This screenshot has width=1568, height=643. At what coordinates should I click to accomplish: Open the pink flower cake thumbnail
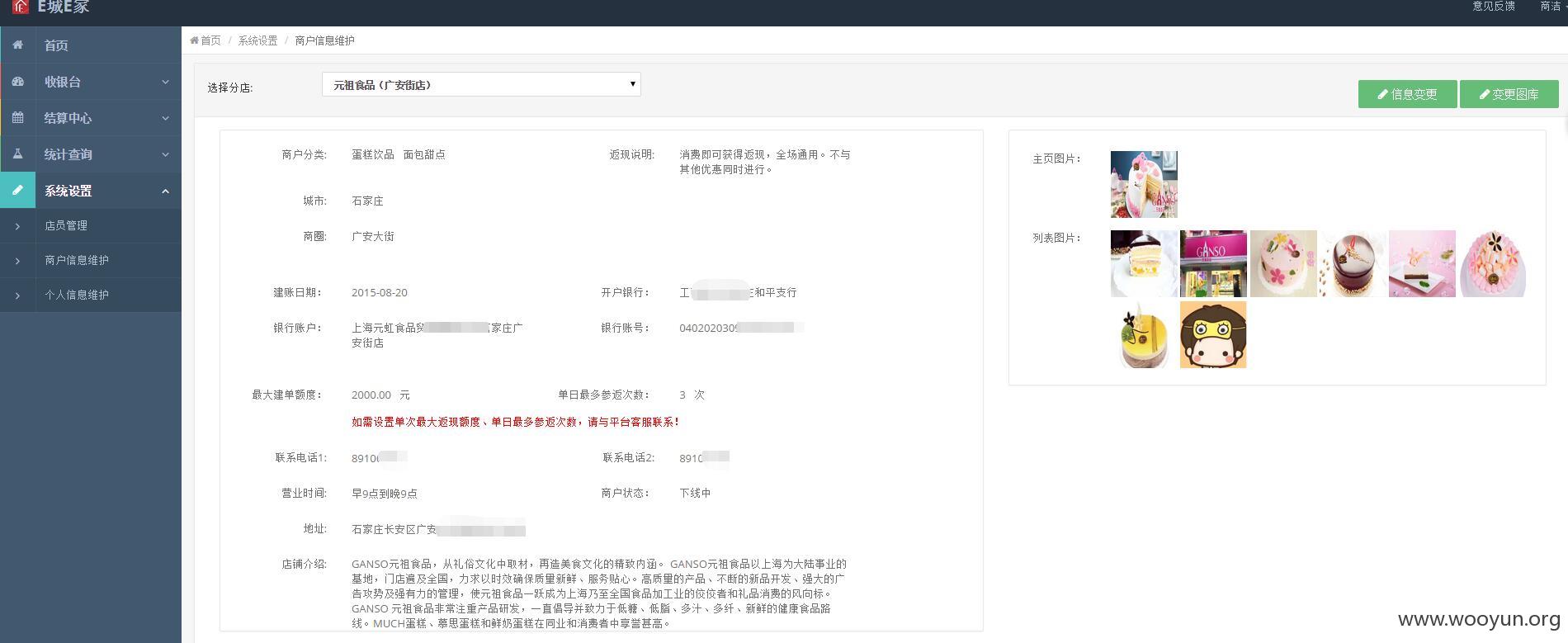tap(1283, 263)
